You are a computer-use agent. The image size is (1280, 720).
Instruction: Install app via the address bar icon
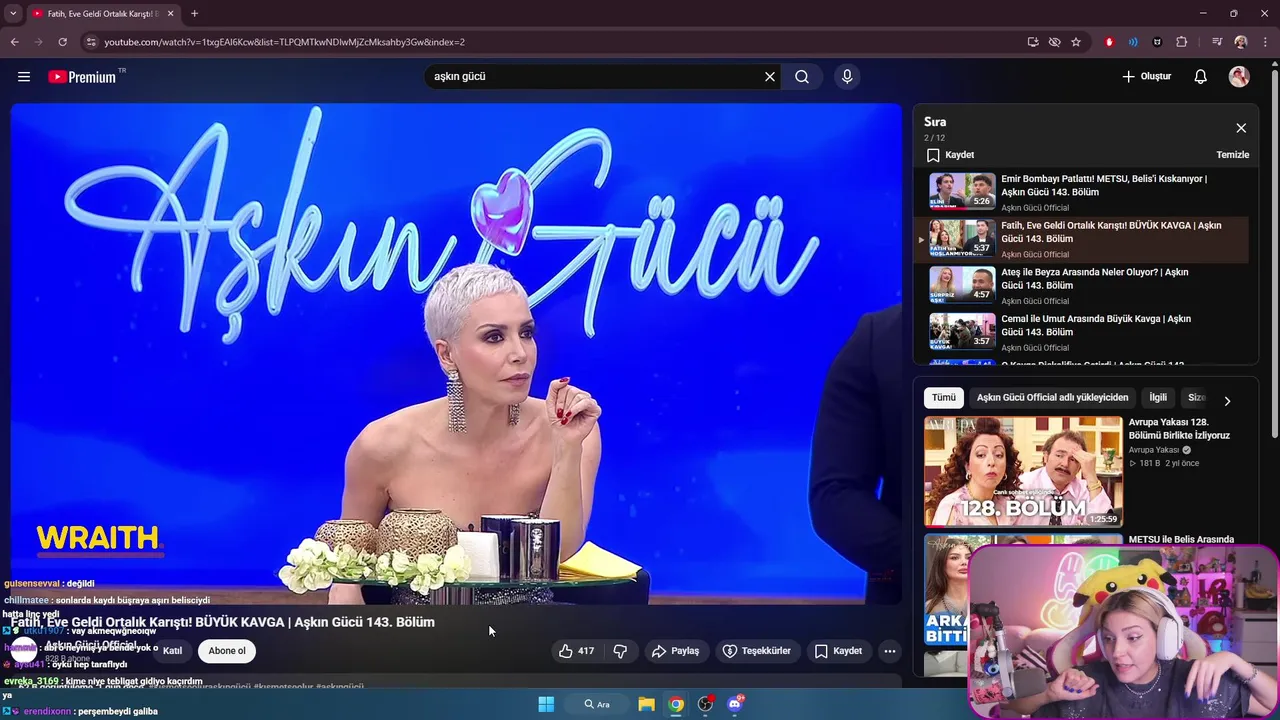pyautogui.click(x=1033, y=42)
